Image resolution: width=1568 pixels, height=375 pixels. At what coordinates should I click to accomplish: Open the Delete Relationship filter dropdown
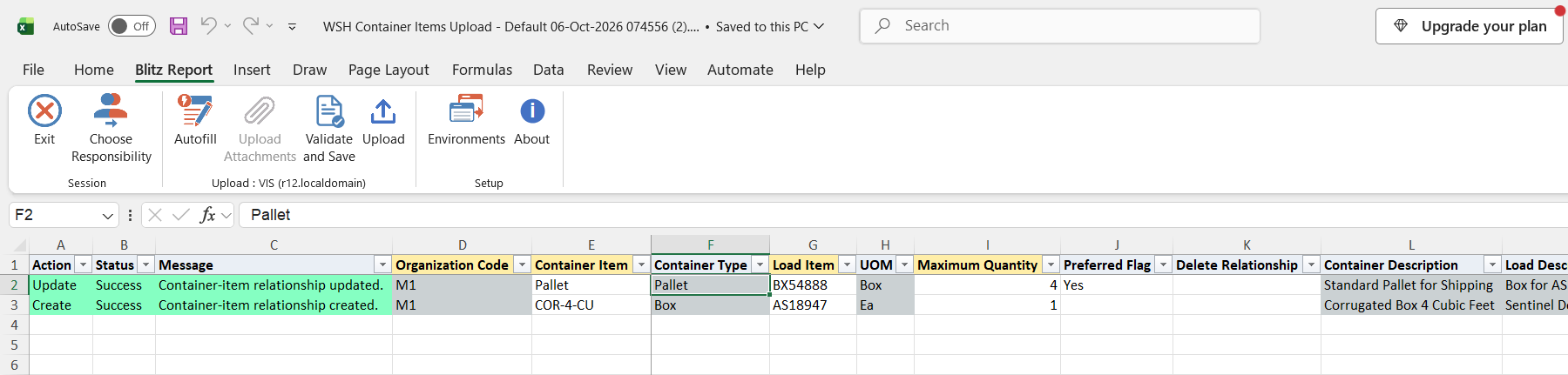point(1311,265)
